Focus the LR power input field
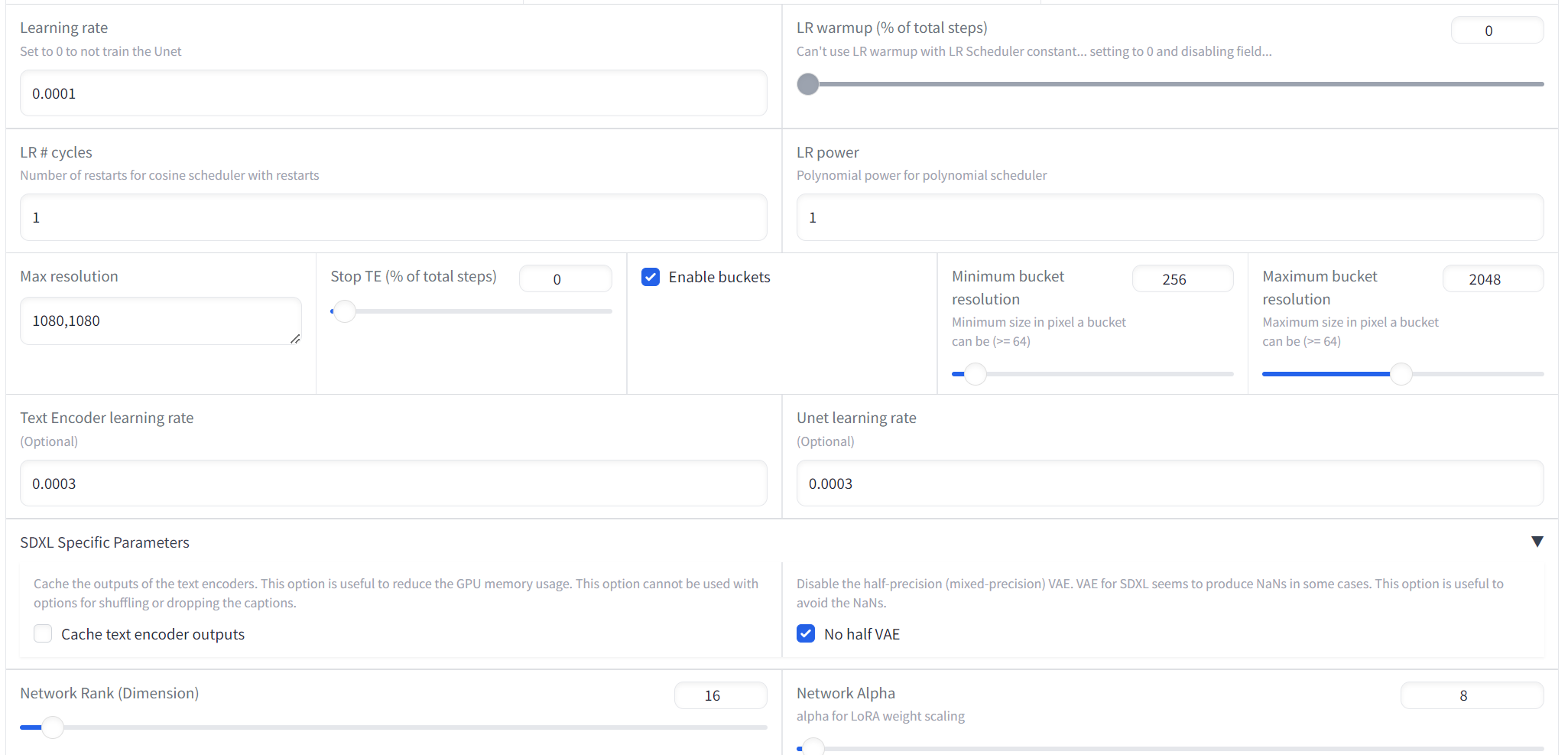 [x=1169, y=217]
